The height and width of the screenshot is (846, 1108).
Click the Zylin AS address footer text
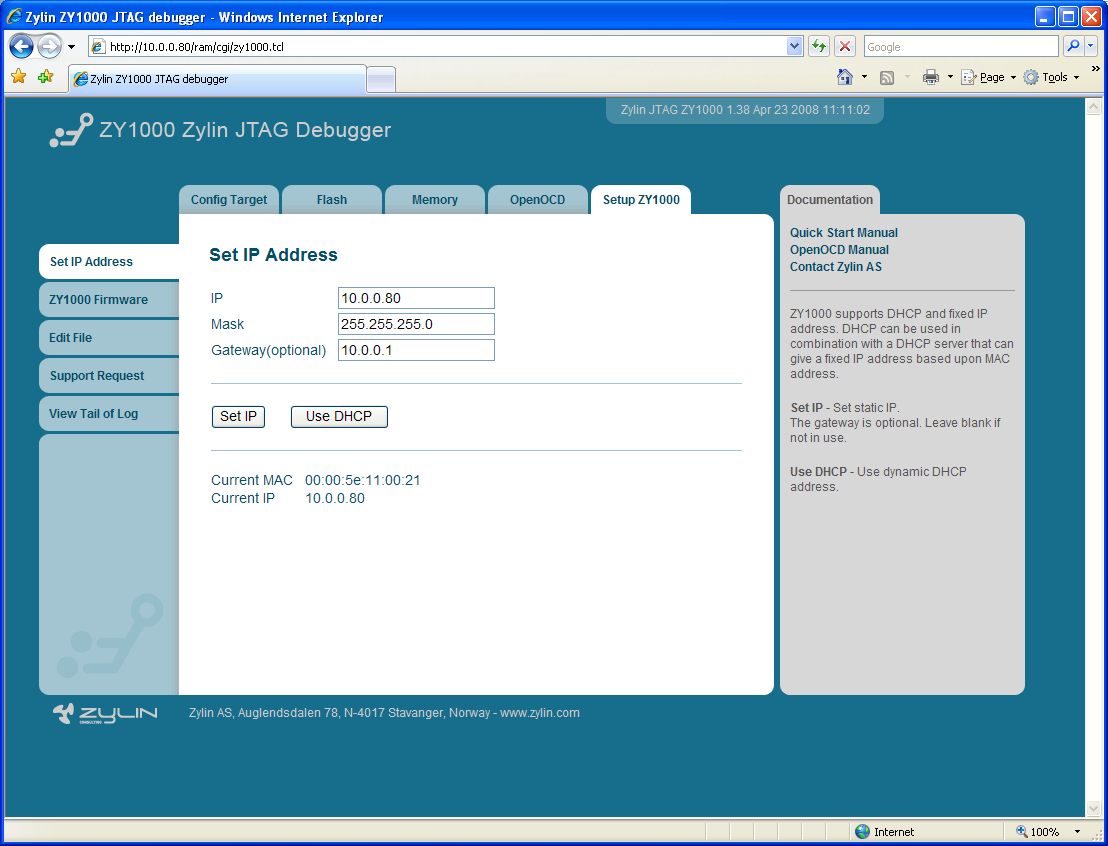[x=384, y=713]
